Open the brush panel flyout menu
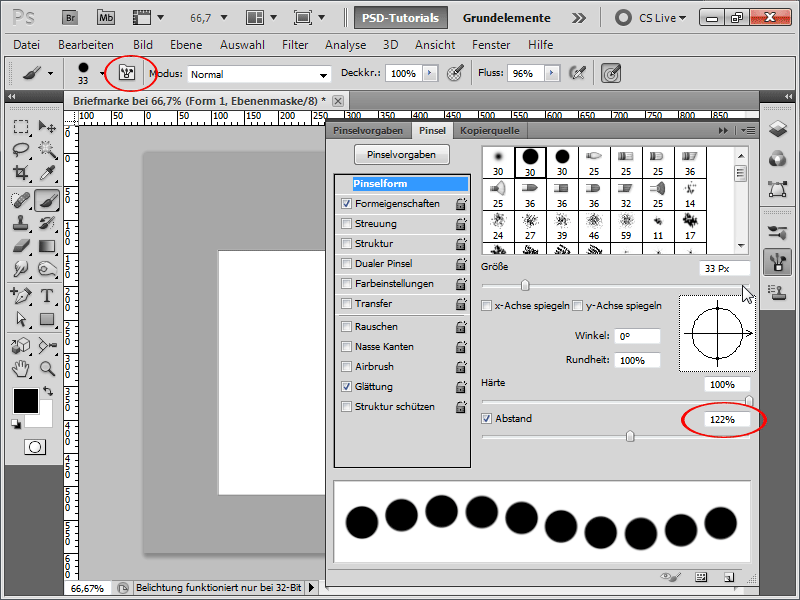Viewport: 800px width, 600px height. (x=748, y=131)
